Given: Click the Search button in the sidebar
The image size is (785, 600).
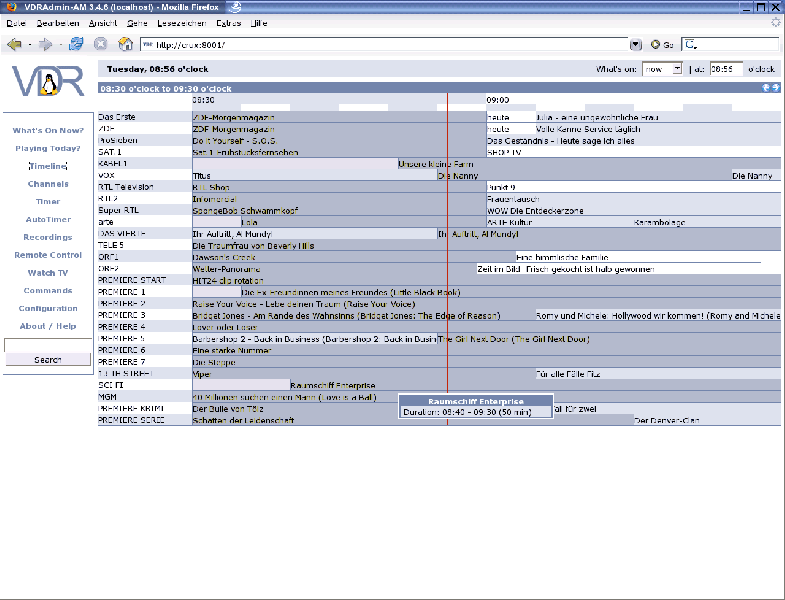Looking at the screenshot, I should tap(48, 359).
